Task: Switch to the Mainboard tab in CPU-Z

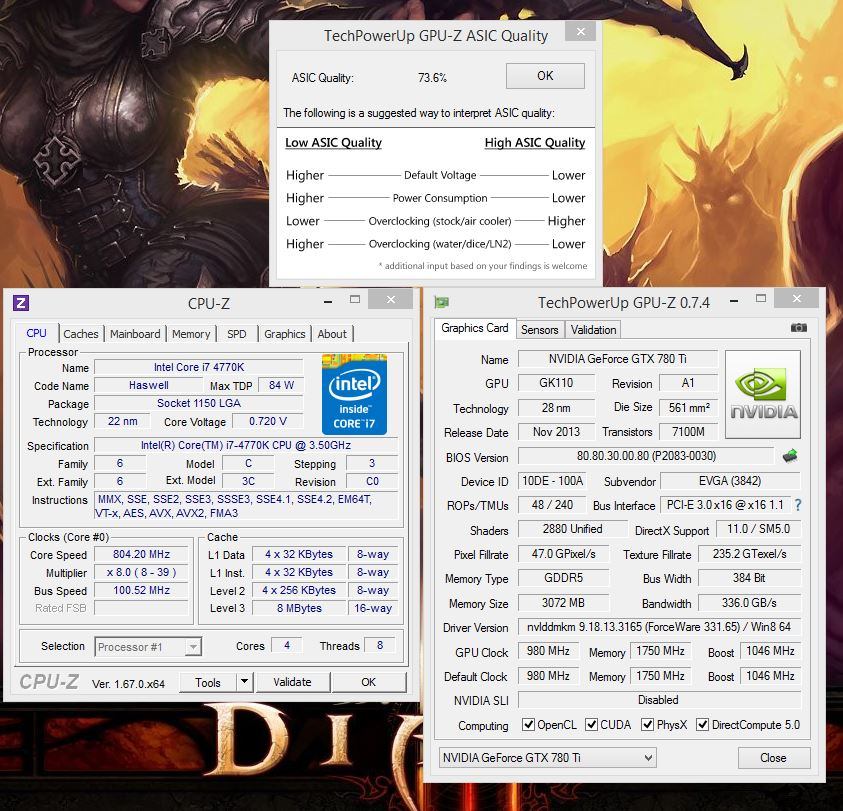Action: coord(135,334)
